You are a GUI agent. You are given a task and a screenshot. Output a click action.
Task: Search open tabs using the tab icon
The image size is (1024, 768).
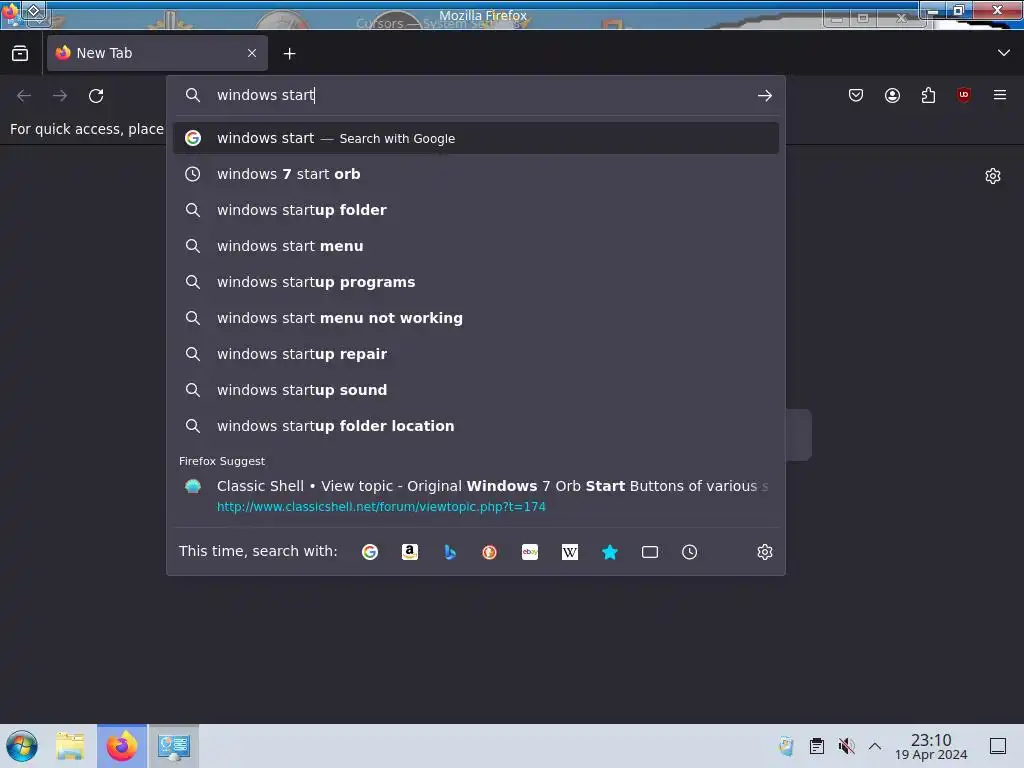coord(650,552)
